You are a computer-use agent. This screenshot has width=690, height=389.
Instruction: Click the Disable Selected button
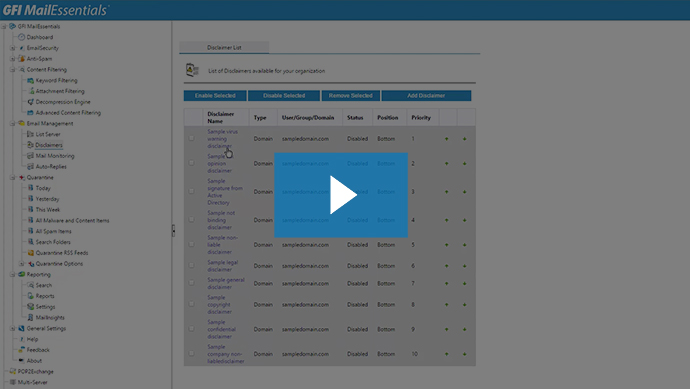[284, 95]
